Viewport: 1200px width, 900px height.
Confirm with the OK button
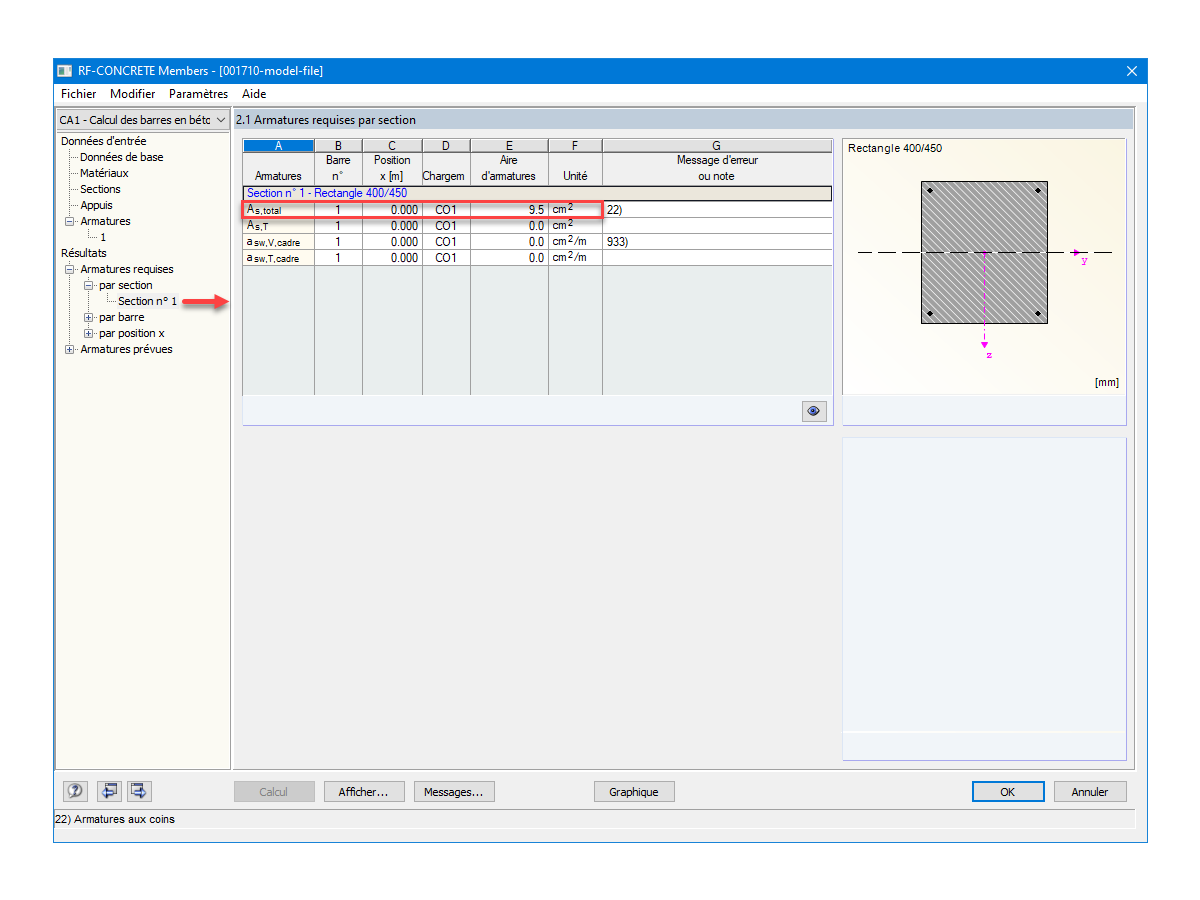pos(1008,791)
